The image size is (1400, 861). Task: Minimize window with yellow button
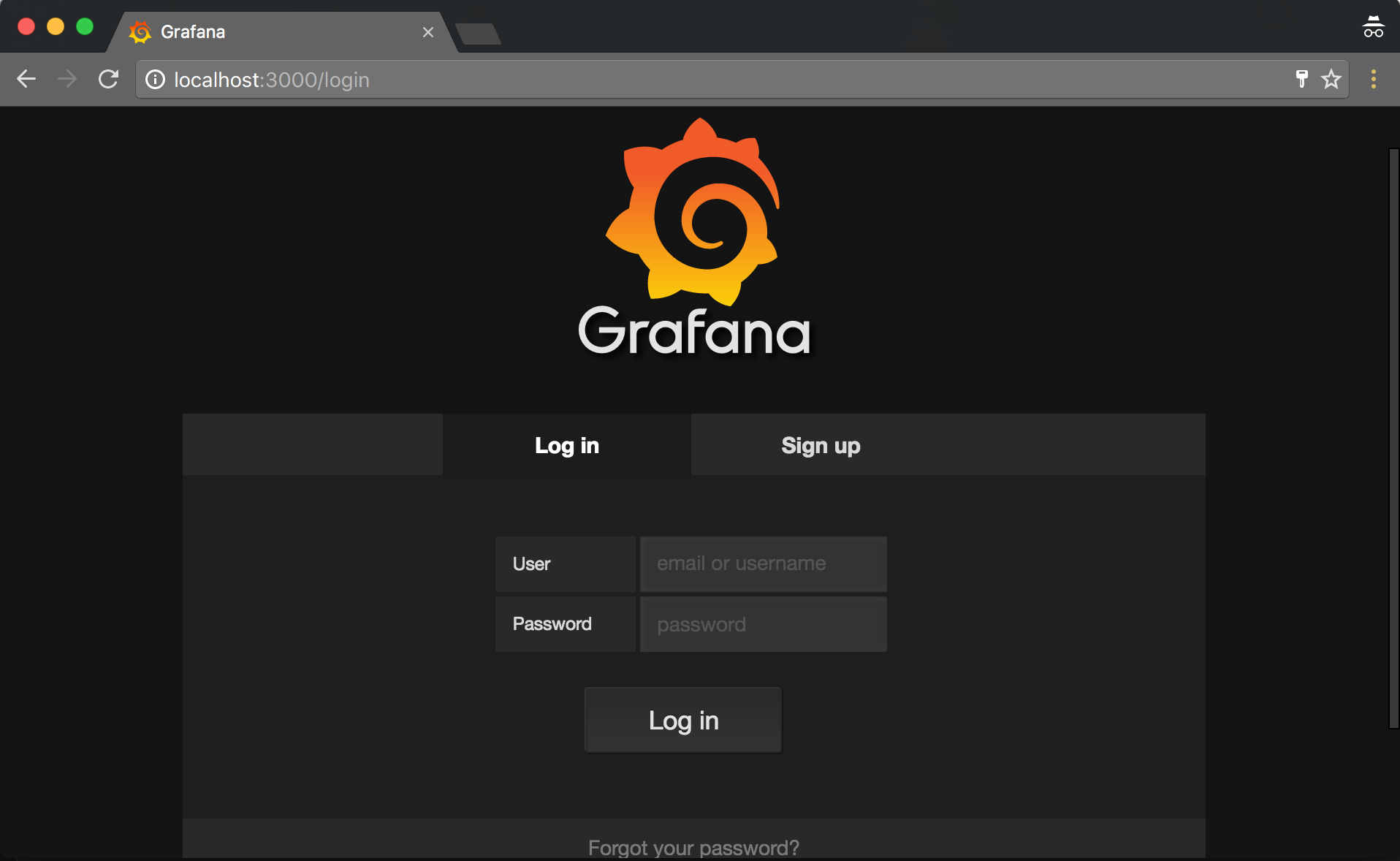pos(56,26)
